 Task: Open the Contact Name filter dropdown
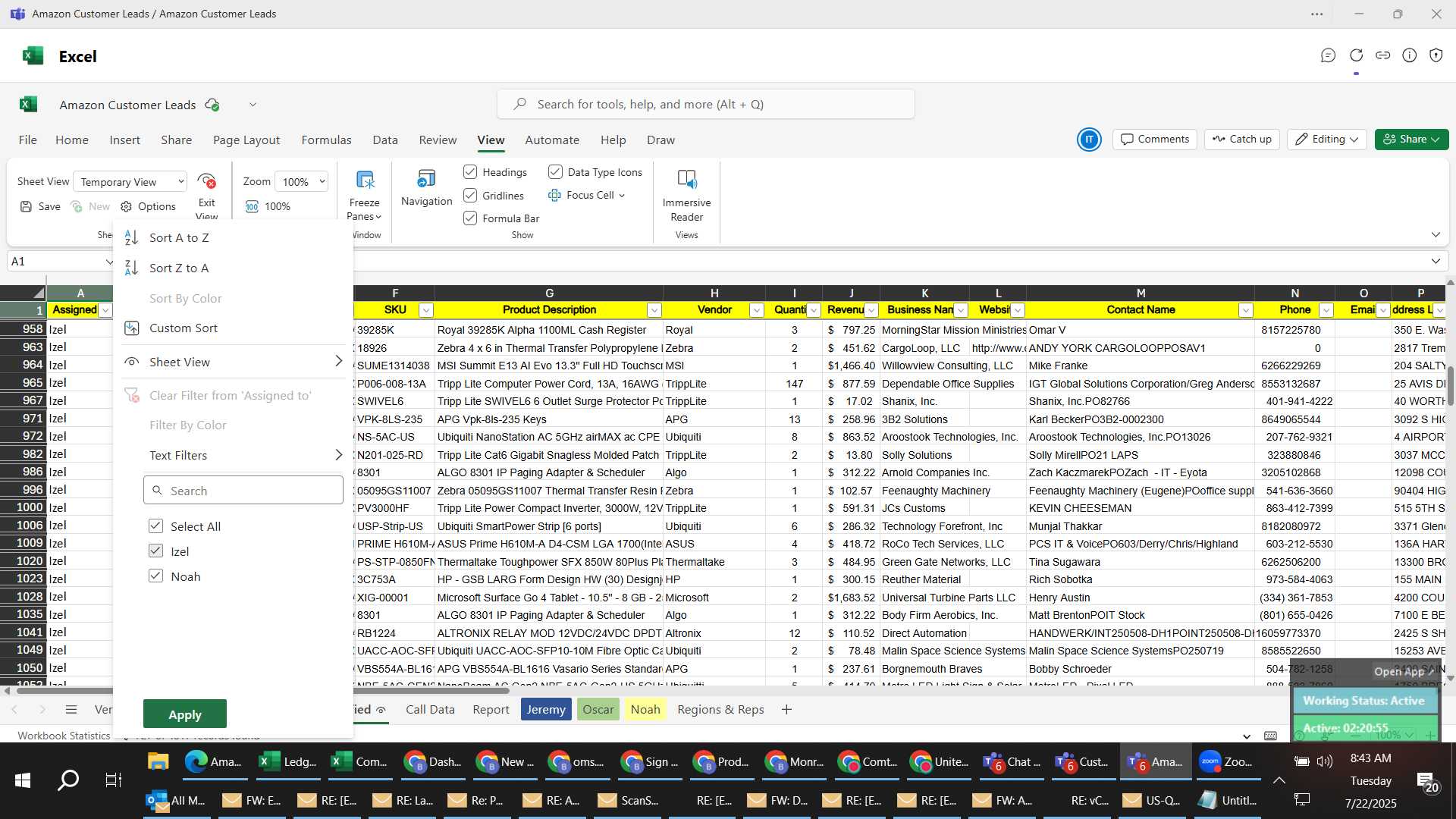[x=1245, y=310]
